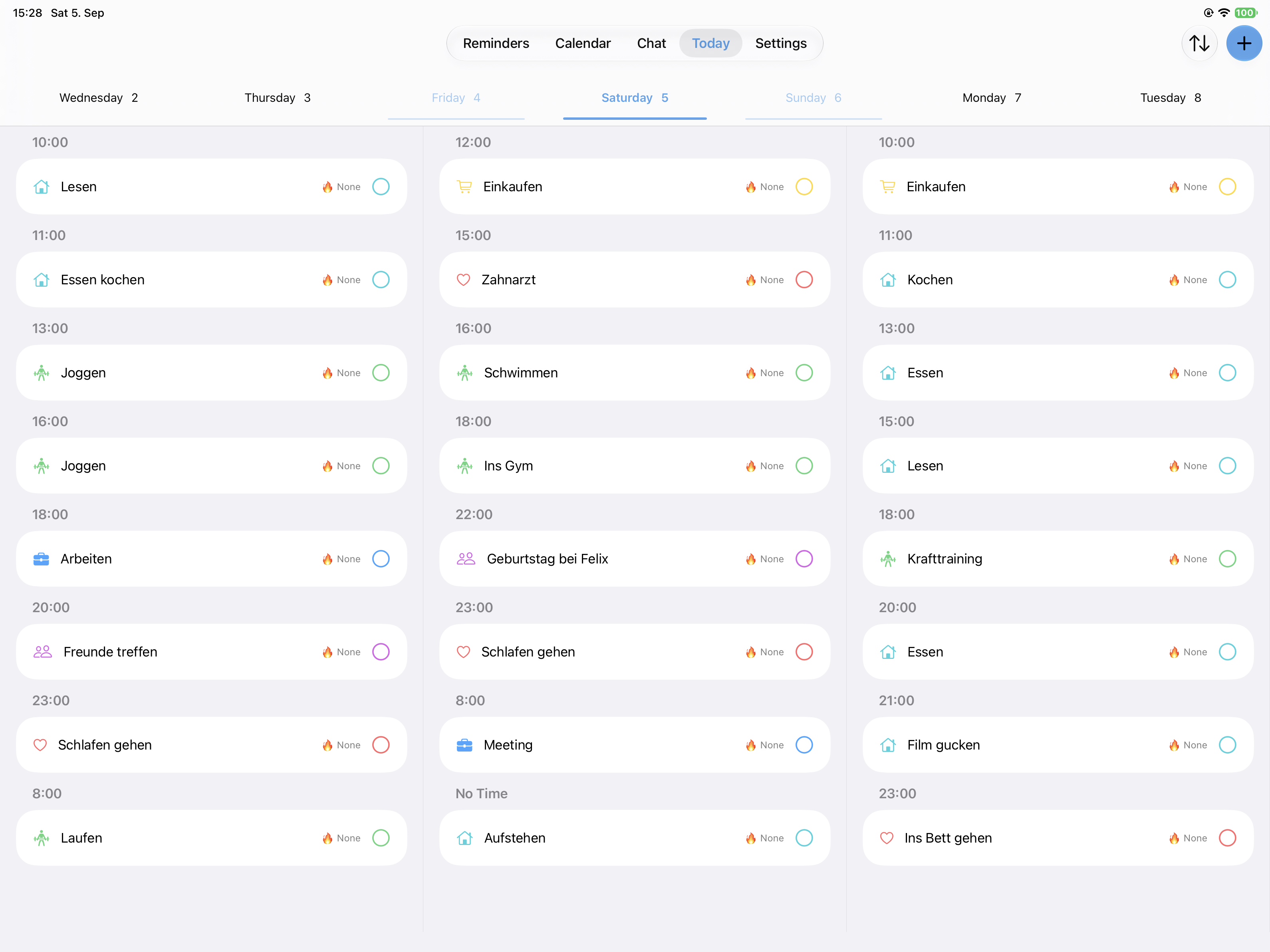The width and height of the screenshot is (1270, 952).
Task: Check off Arbeiten task circle
Action: coord(381,559)
